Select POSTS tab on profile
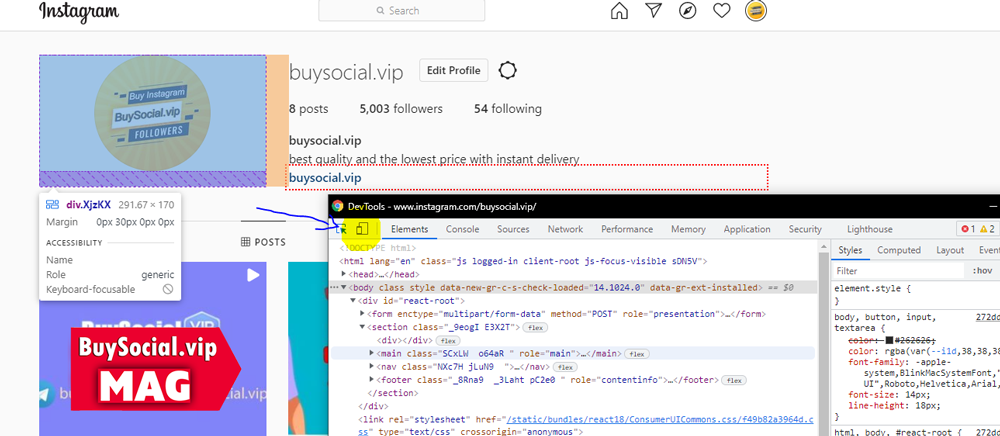Screen dimensions: 1000x436 263,242
